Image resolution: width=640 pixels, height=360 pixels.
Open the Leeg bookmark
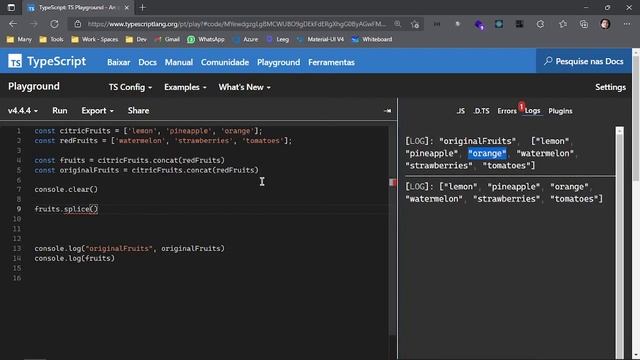(x=278, y=39)
